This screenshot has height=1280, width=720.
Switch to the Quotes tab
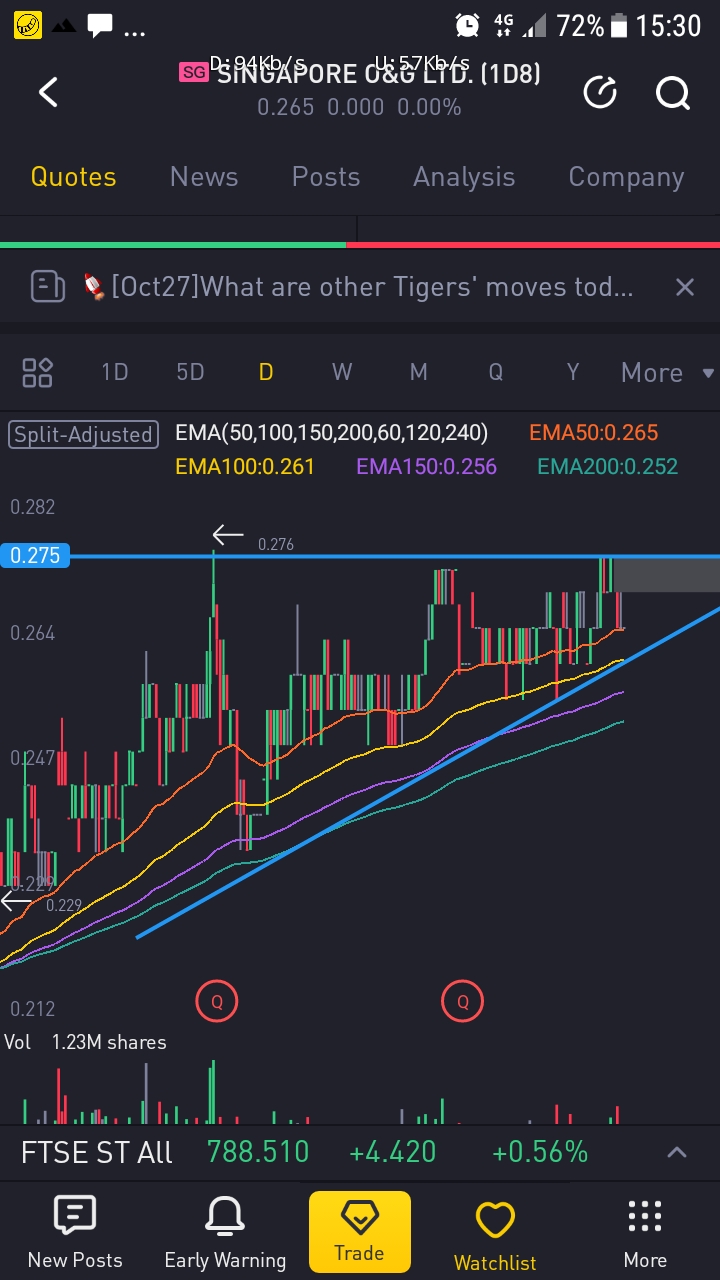pos(73,177)
